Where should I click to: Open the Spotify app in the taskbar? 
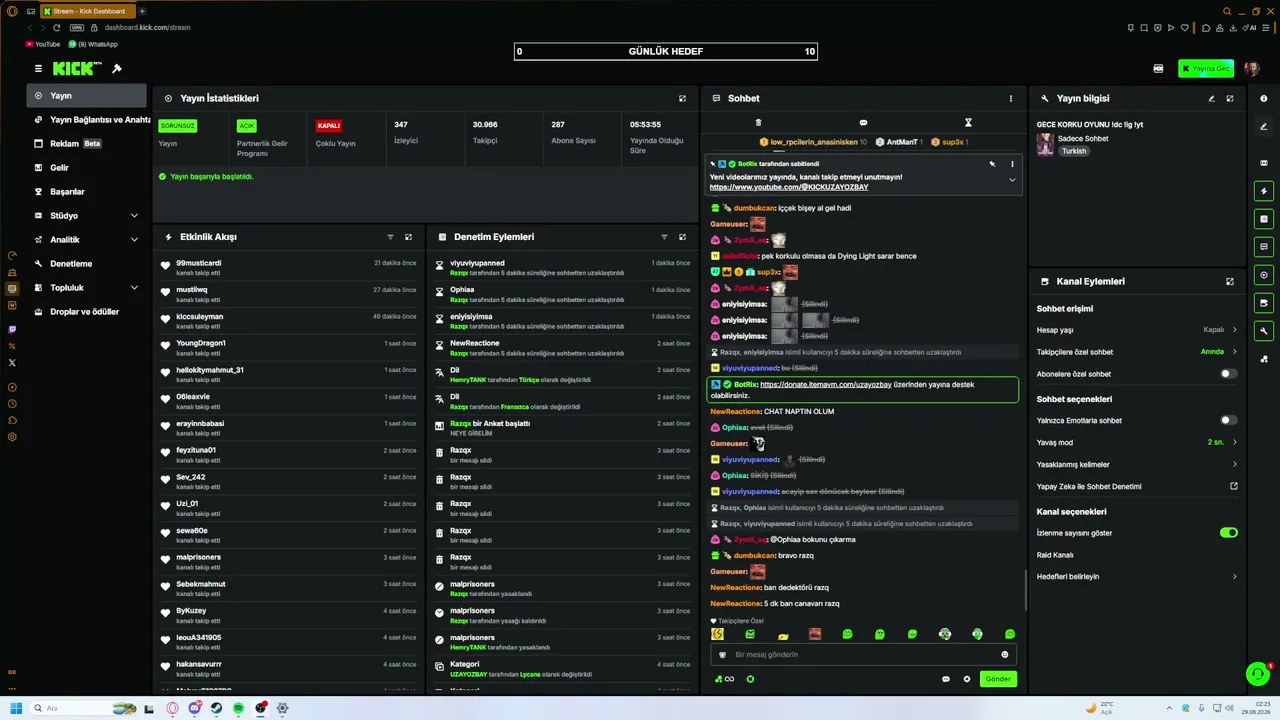tap(238, 708)
